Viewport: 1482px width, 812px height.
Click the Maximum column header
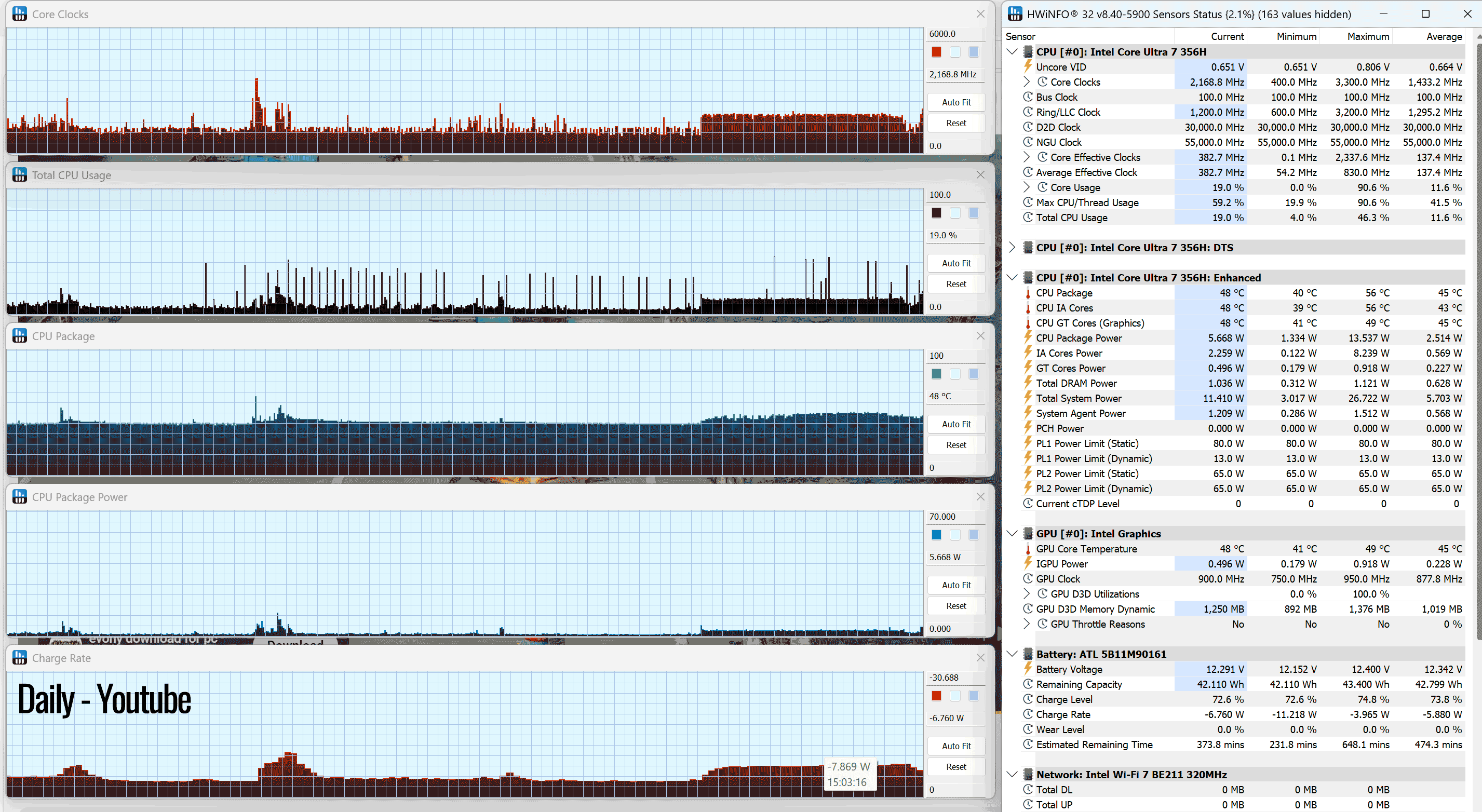click(1368, 36)
